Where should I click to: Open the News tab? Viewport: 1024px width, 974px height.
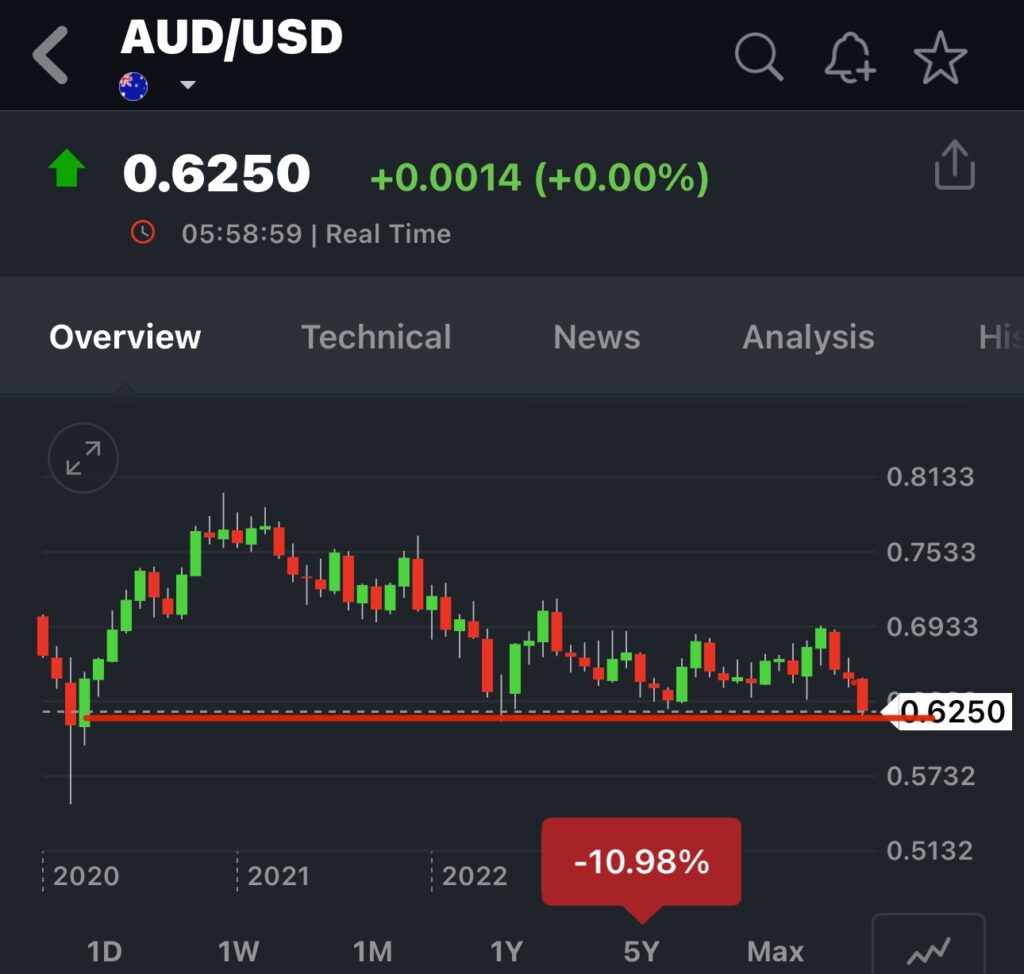[597, 337]
